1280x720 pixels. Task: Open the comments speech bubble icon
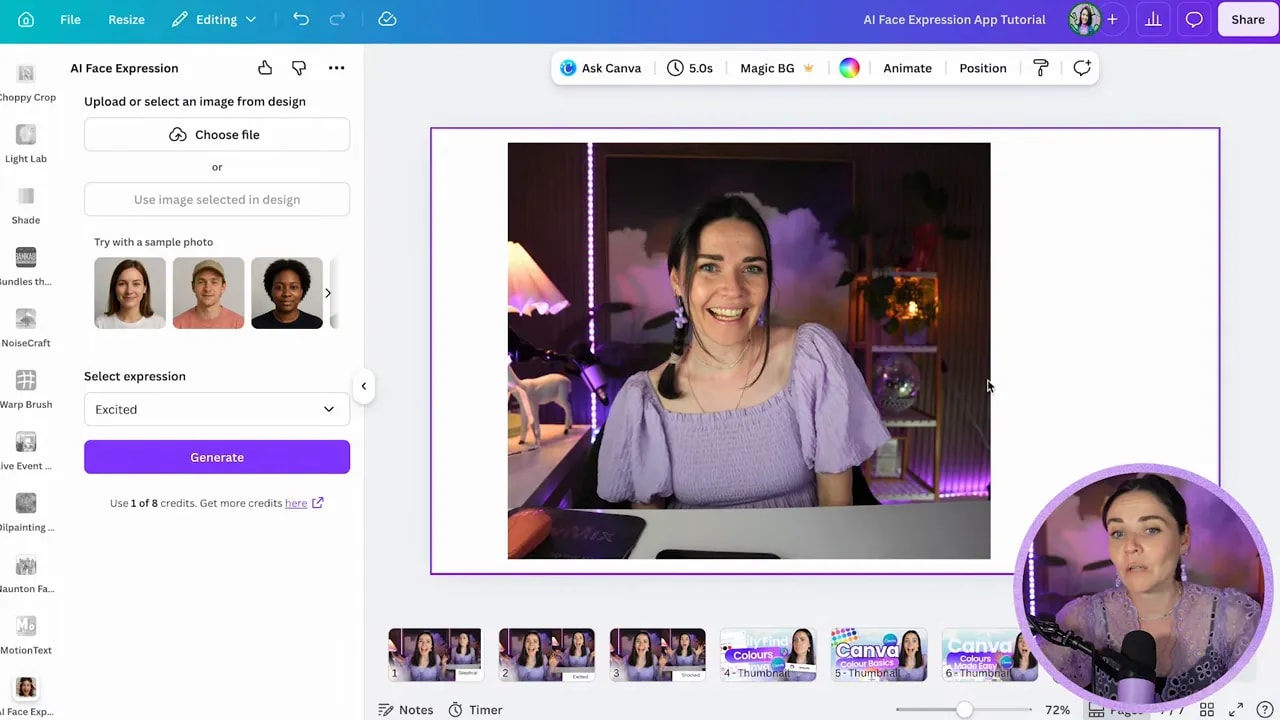tap(1194, 19)
